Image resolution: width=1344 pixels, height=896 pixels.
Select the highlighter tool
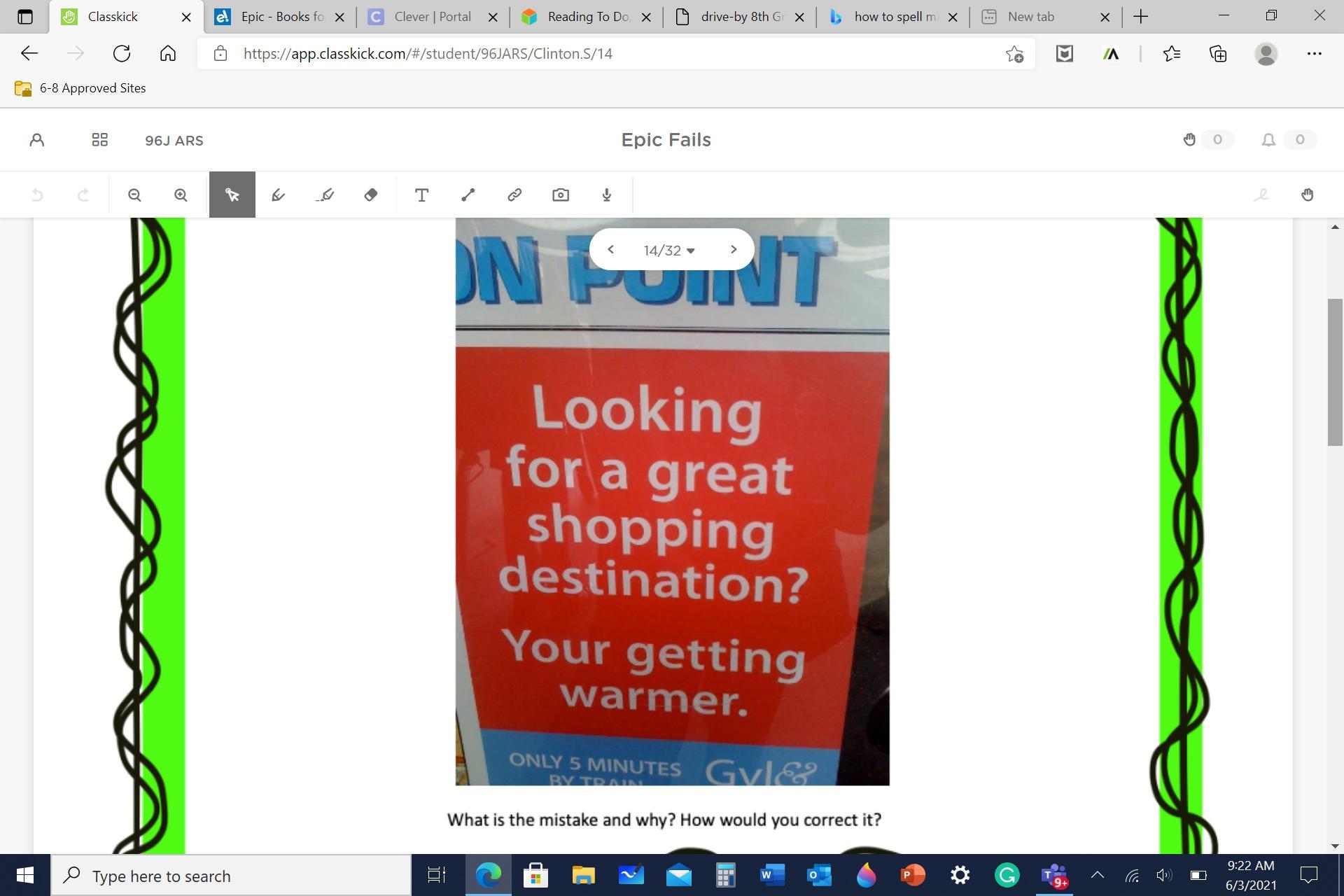325,195
